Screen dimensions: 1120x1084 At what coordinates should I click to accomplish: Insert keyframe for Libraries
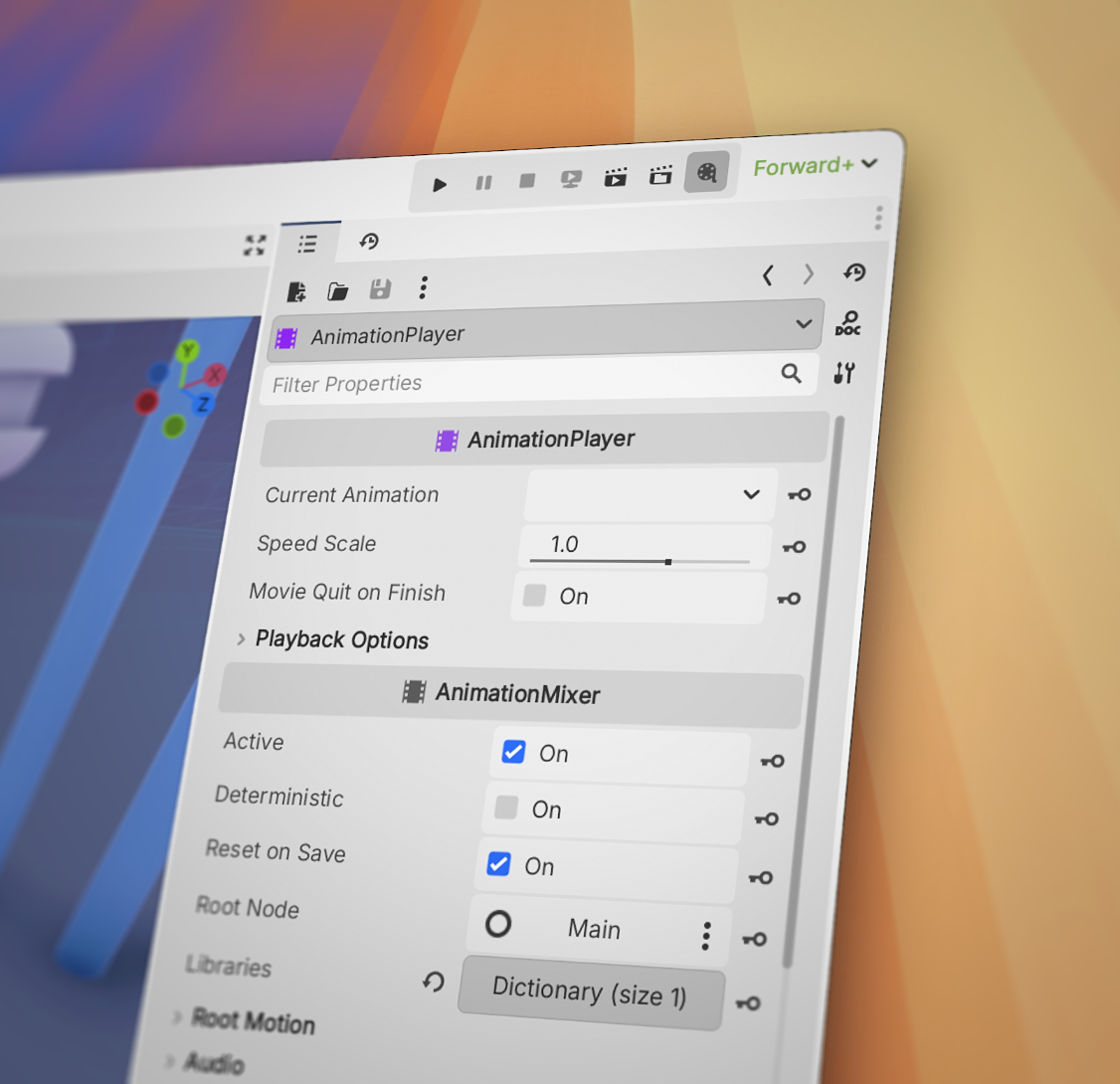(748, 1003)
